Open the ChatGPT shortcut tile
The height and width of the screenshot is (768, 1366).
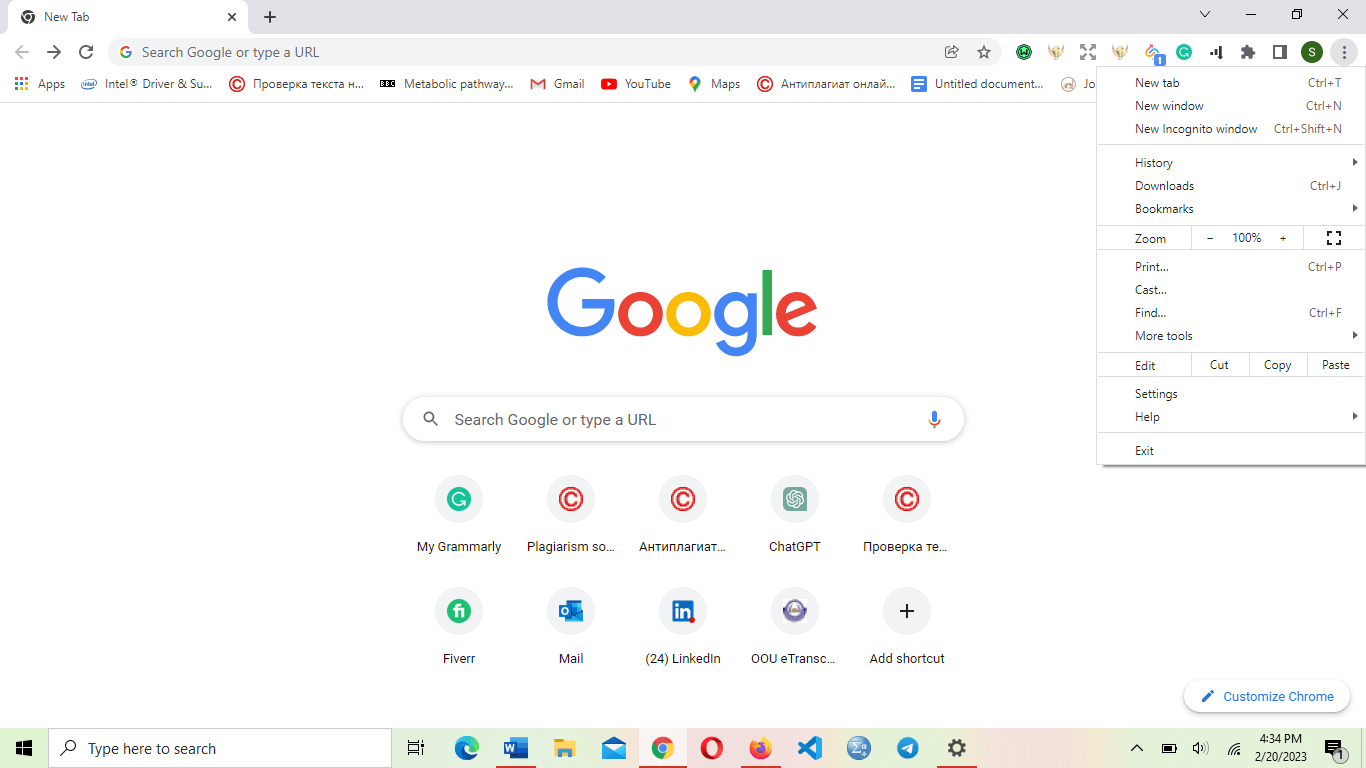(x=795, y=516)
